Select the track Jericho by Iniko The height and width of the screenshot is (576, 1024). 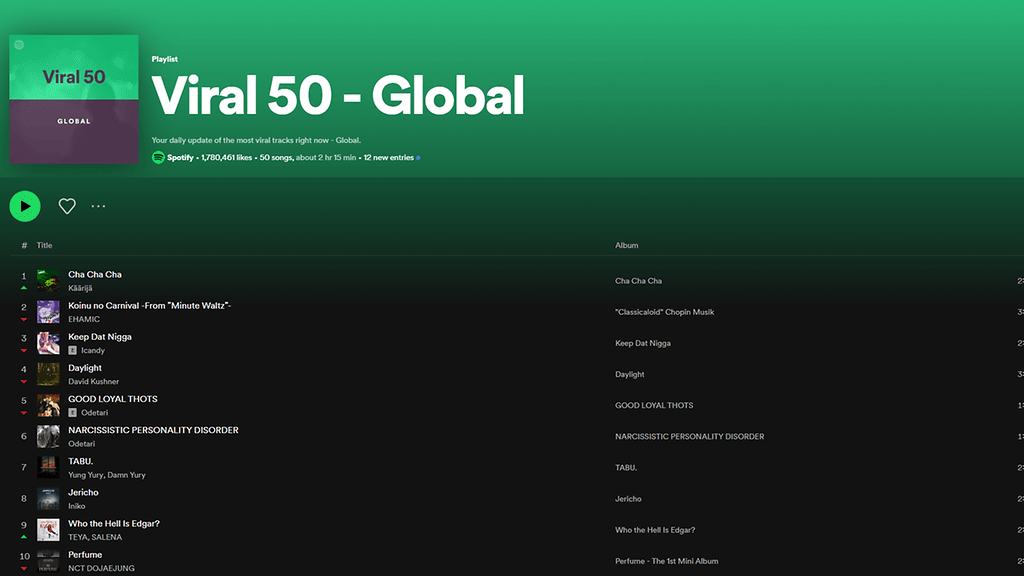pyautogui.click(x=83, y=492)
